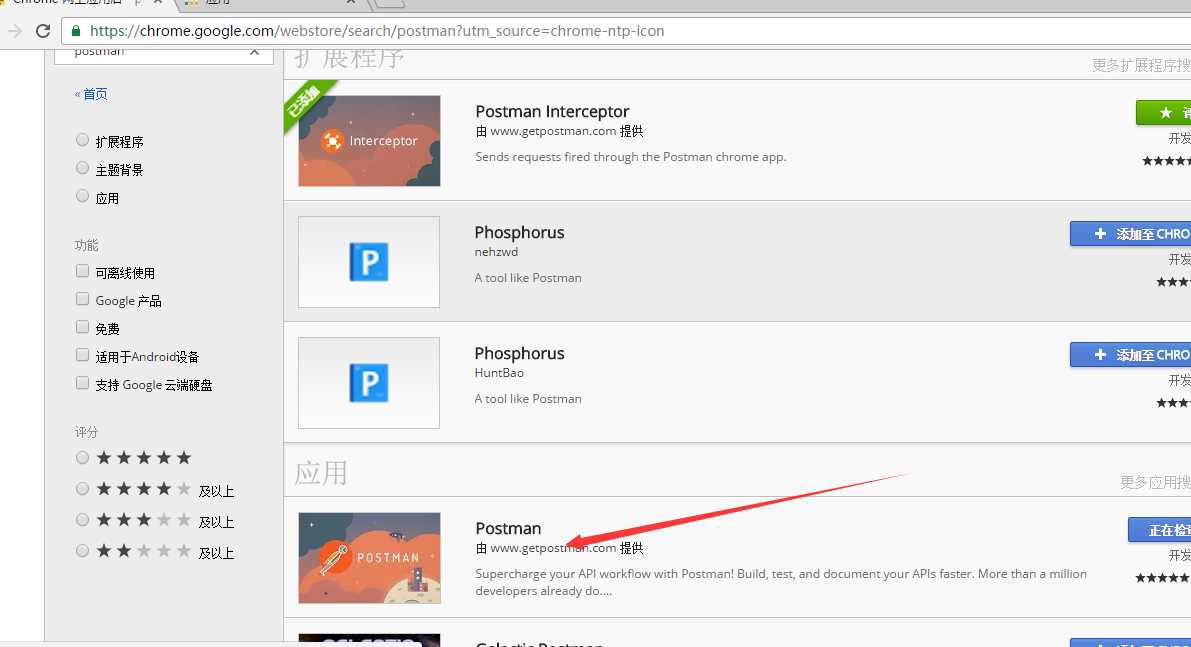Select the 主题背景 radio button
The image size is (1191, 647).
tap(82, 168)
